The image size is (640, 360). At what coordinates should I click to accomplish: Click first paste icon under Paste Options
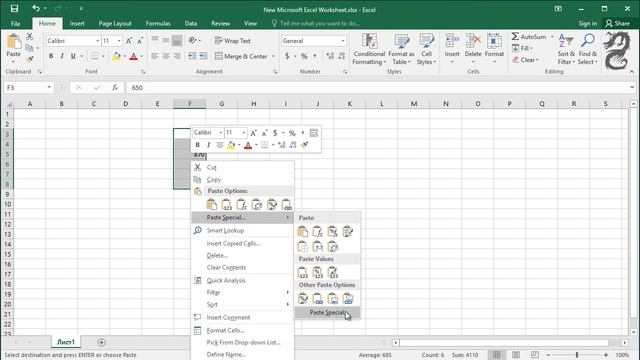coord(211,204)
